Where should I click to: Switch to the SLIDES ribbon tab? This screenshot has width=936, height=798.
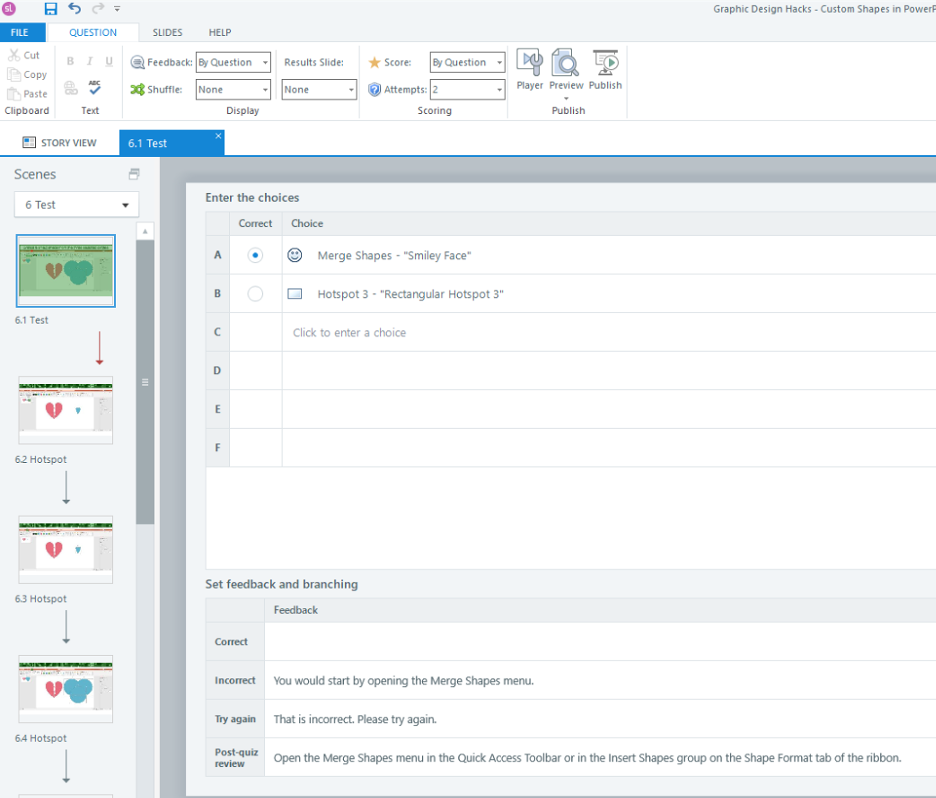tap(167, 31)
